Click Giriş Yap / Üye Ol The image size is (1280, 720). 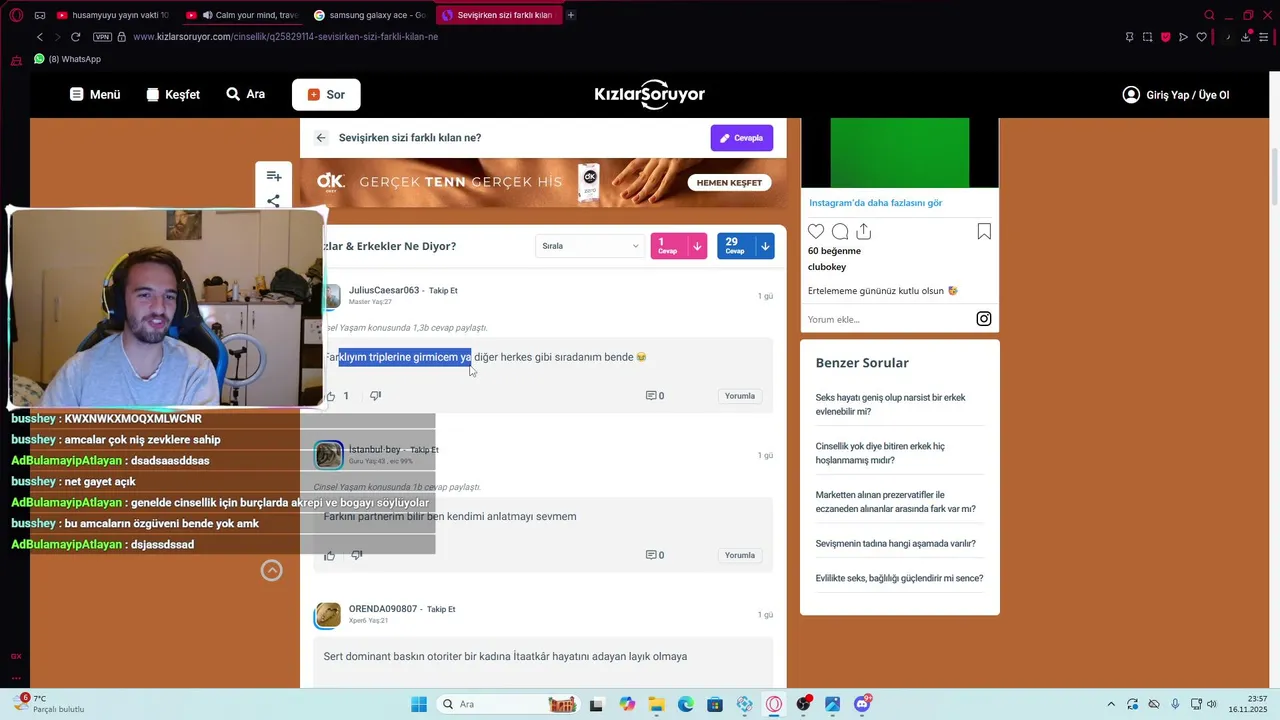click(x=1176, y=95)
